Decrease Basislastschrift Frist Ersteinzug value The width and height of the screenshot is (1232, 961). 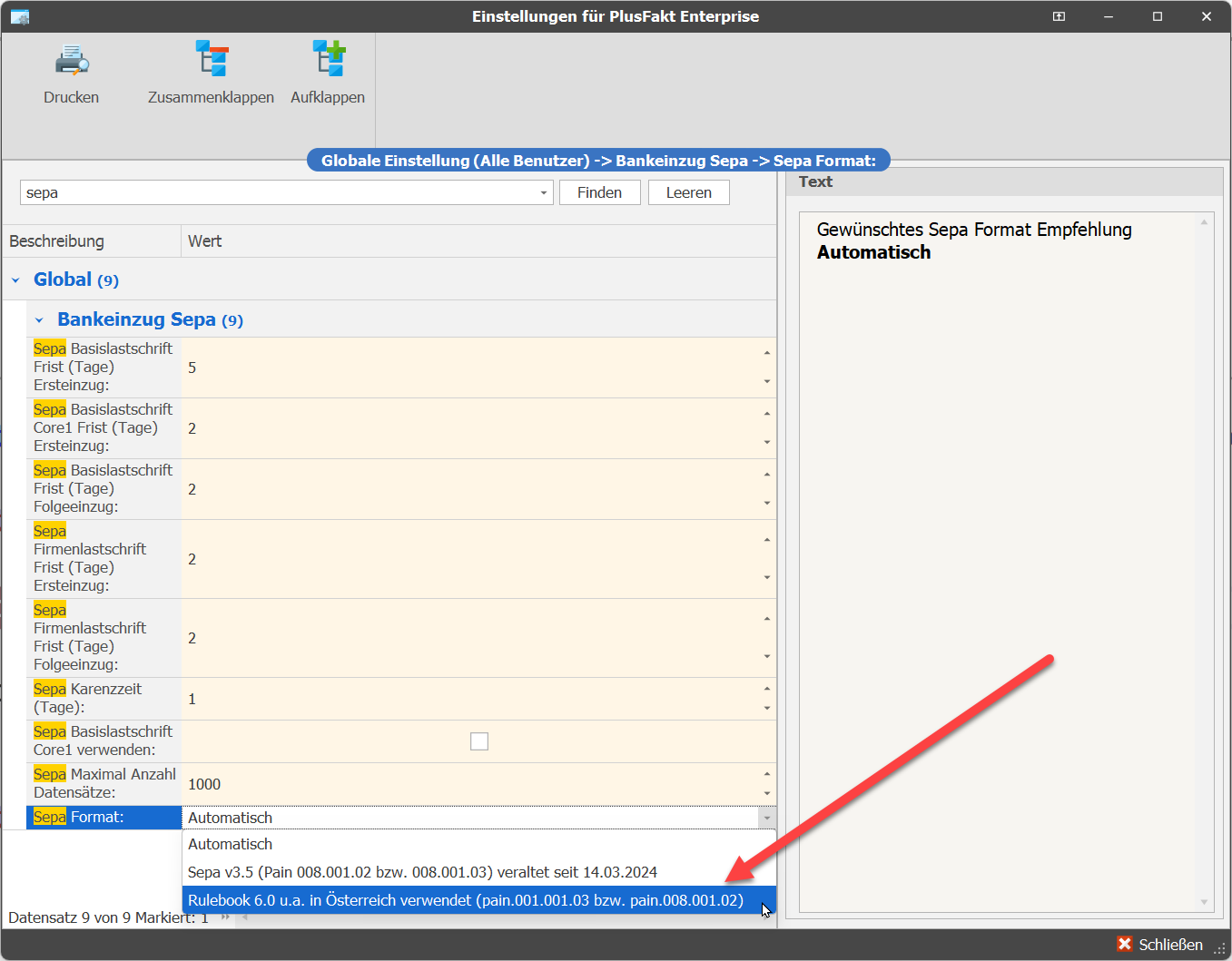(x=767, y=382)
